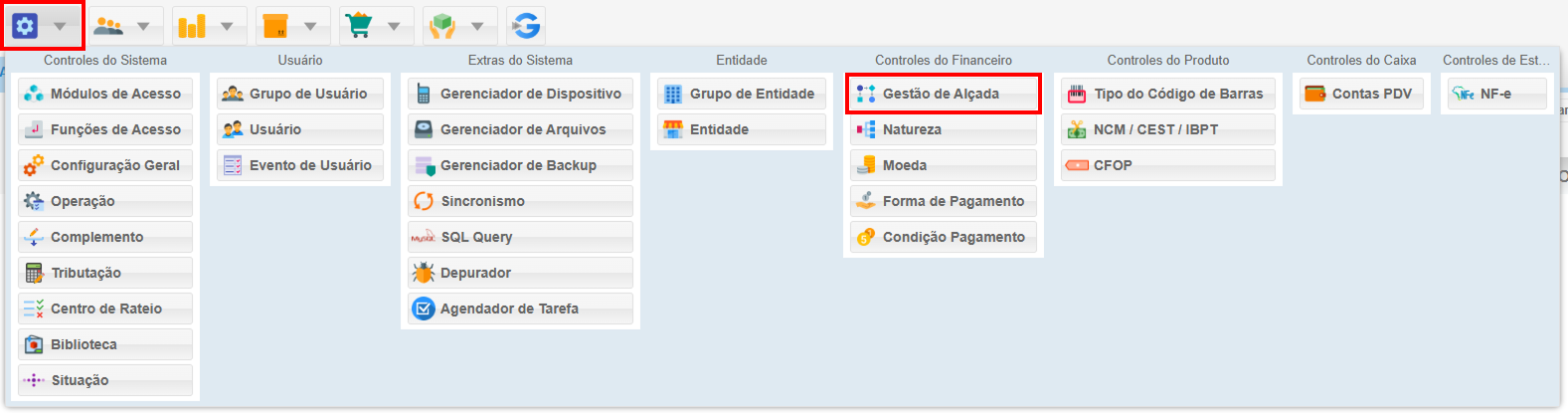Click the Extras do Sistema heading
The width and height of the screenshot is (1568, 413).
(x=520, y=61)
